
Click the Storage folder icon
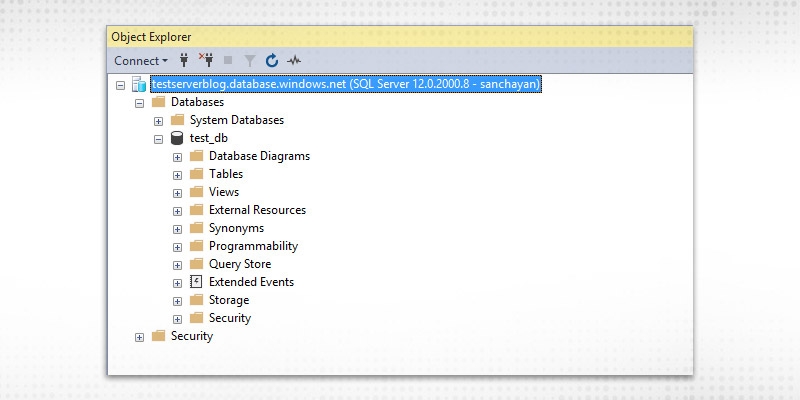click(196, 300)
